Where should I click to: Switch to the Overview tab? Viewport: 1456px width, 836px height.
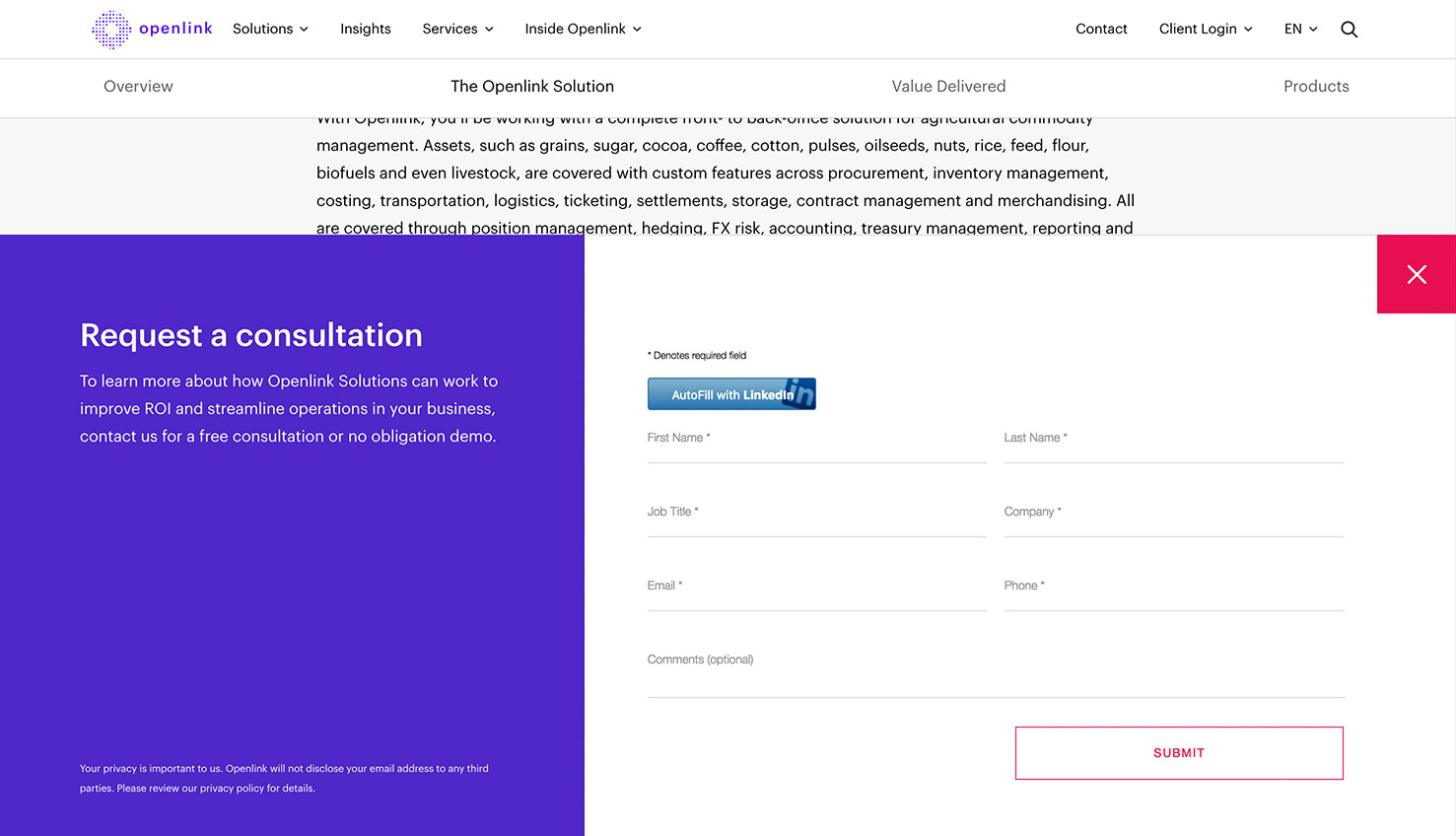tap(138, 87)
